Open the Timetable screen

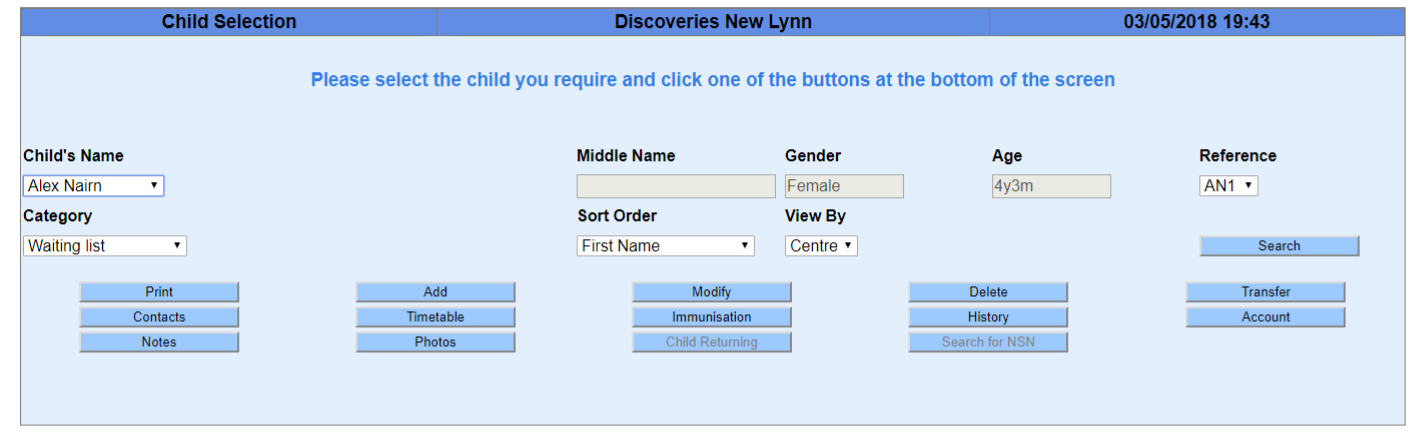435,317
